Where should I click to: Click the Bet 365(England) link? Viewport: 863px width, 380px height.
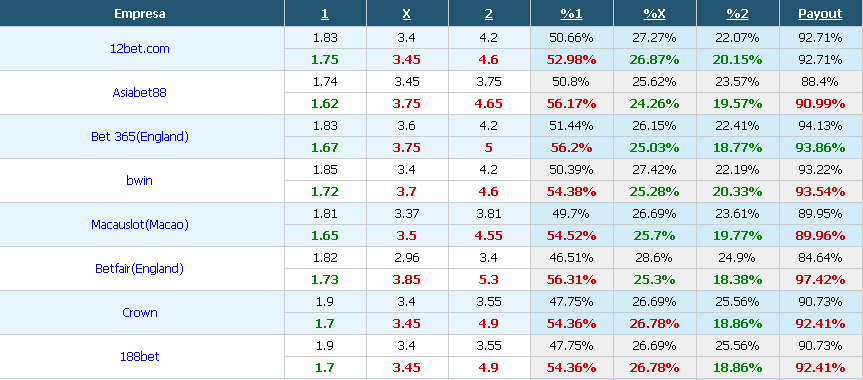tap(140, 137)
